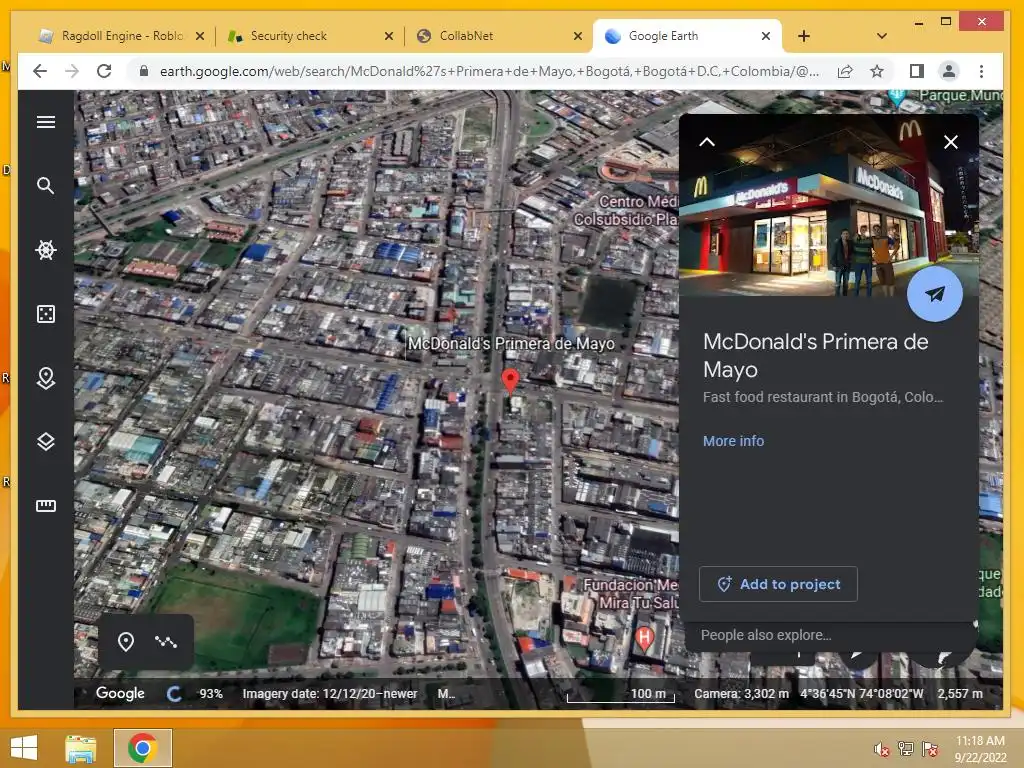This screenshot has height=768, width=1024.
Task: Reload the current page
Action: (x=104, y=71)
